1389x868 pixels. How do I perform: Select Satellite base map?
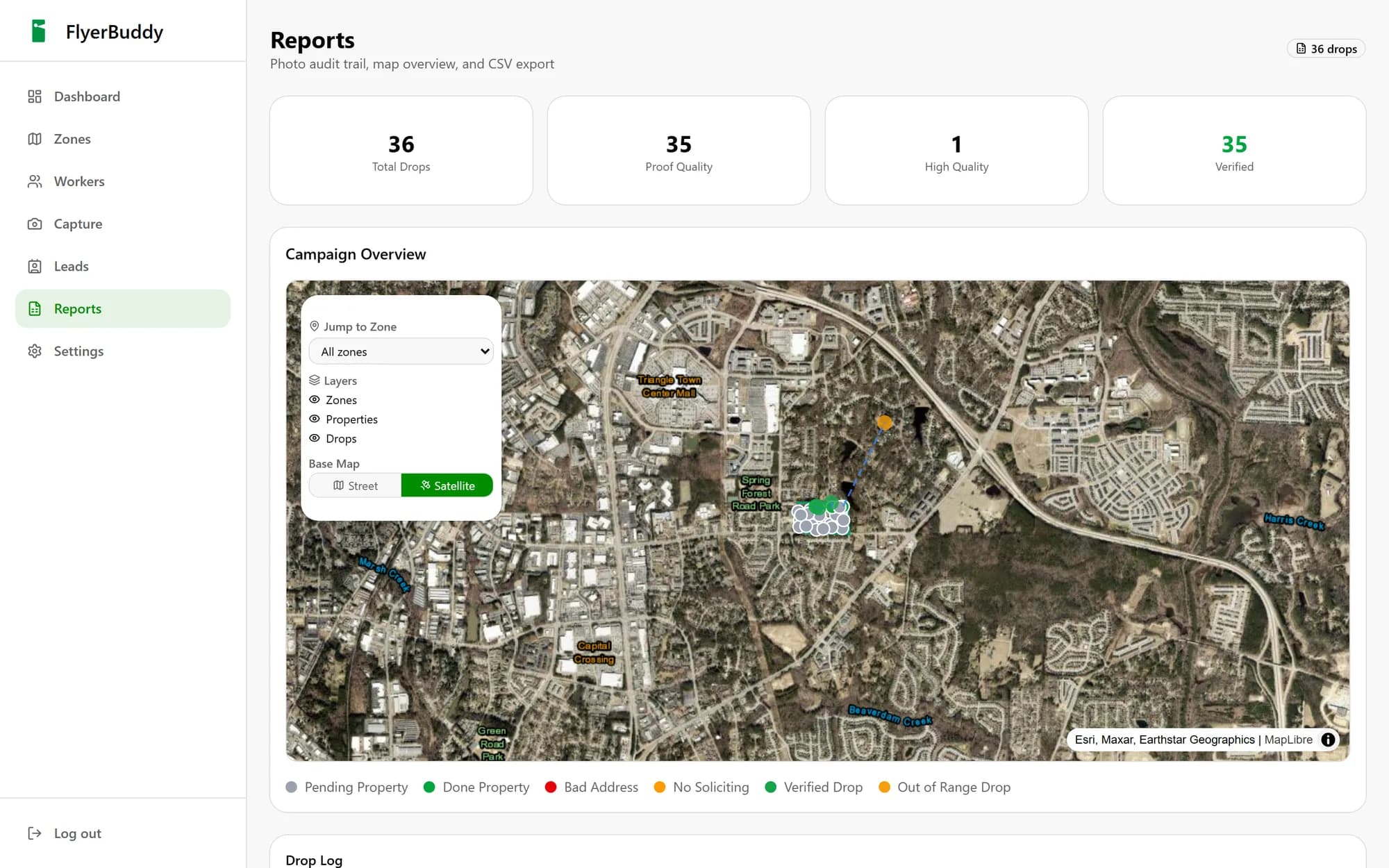pyautogui.click(x=447, y=485)
